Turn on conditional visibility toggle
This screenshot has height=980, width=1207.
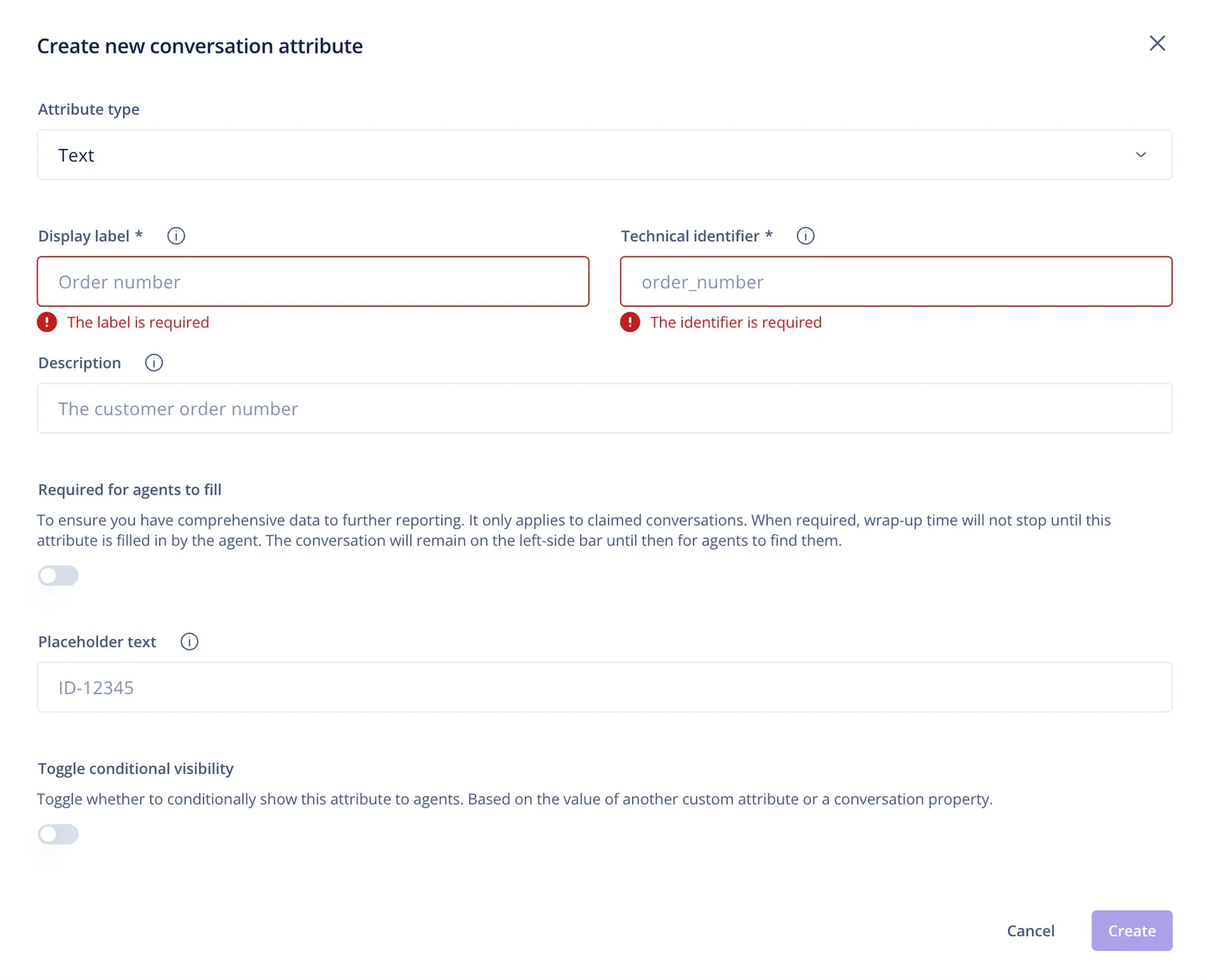(x=58, y=834)
